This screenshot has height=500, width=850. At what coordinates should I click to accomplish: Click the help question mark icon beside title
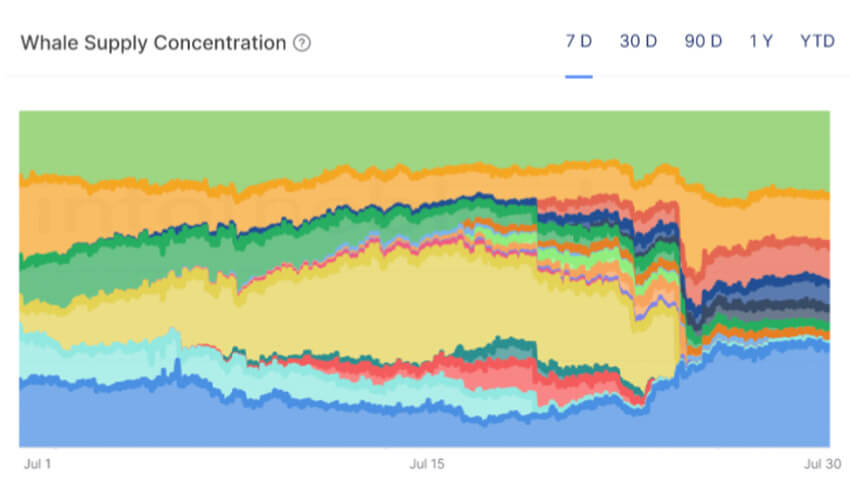click(302, 43)
